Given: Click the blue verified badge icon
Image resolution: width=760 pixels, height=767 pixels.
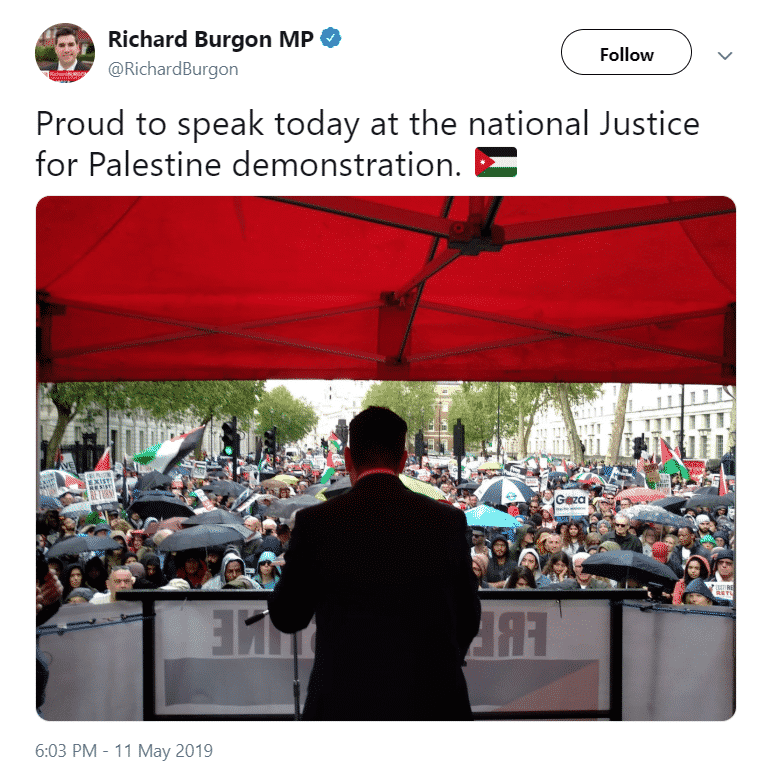Looking at the screenshot, I should point(331,38).
